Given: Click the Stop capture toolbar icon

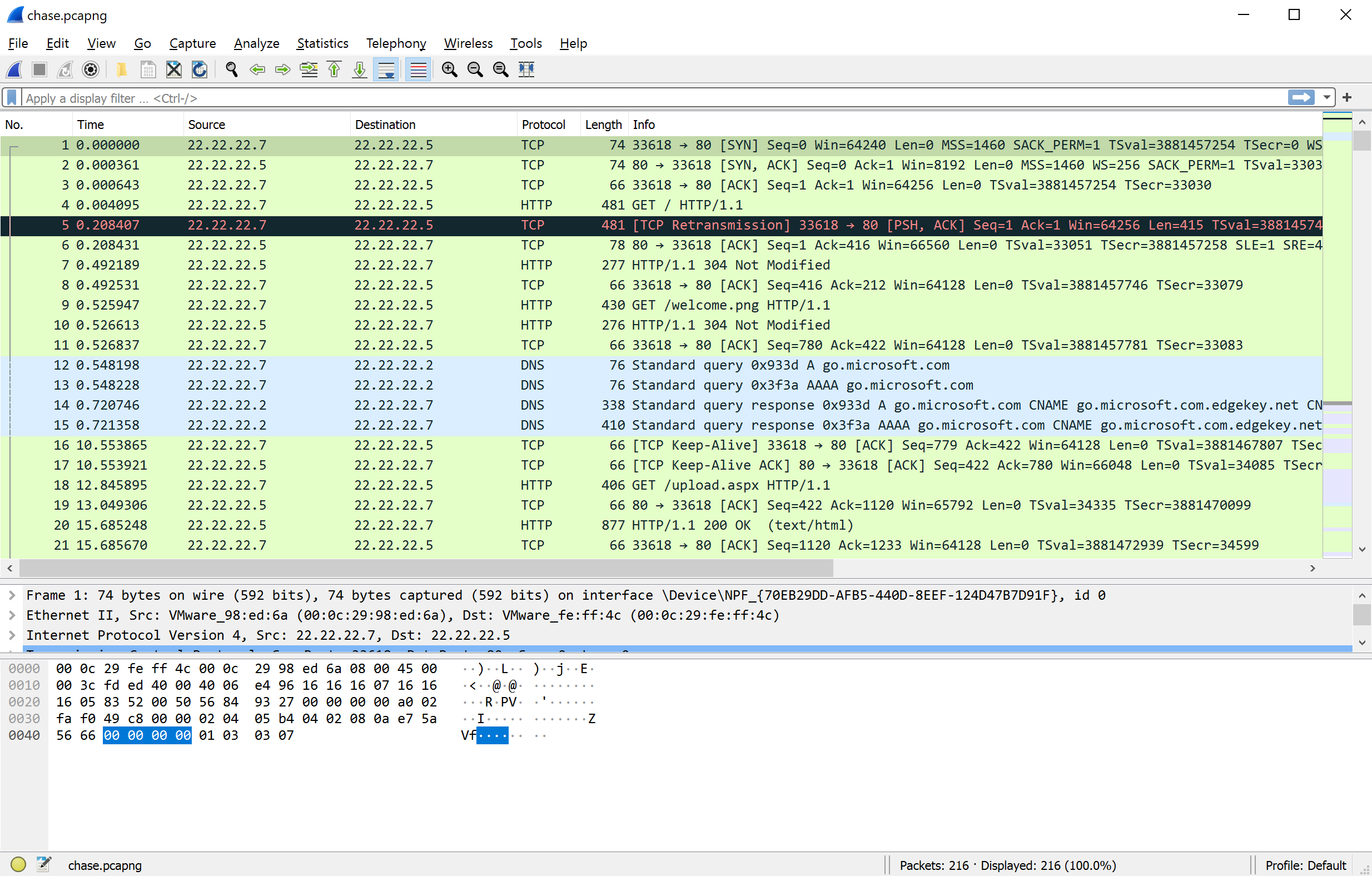Looking at the screenshot, I should [x=39, y=69].
